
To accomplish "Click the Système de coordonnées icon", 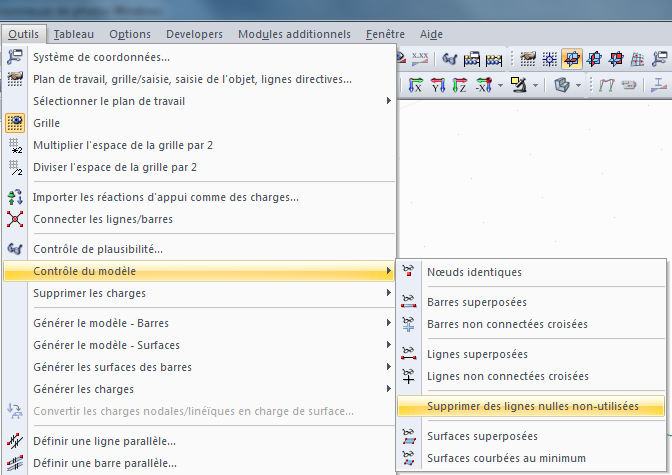I will (15, 57).
